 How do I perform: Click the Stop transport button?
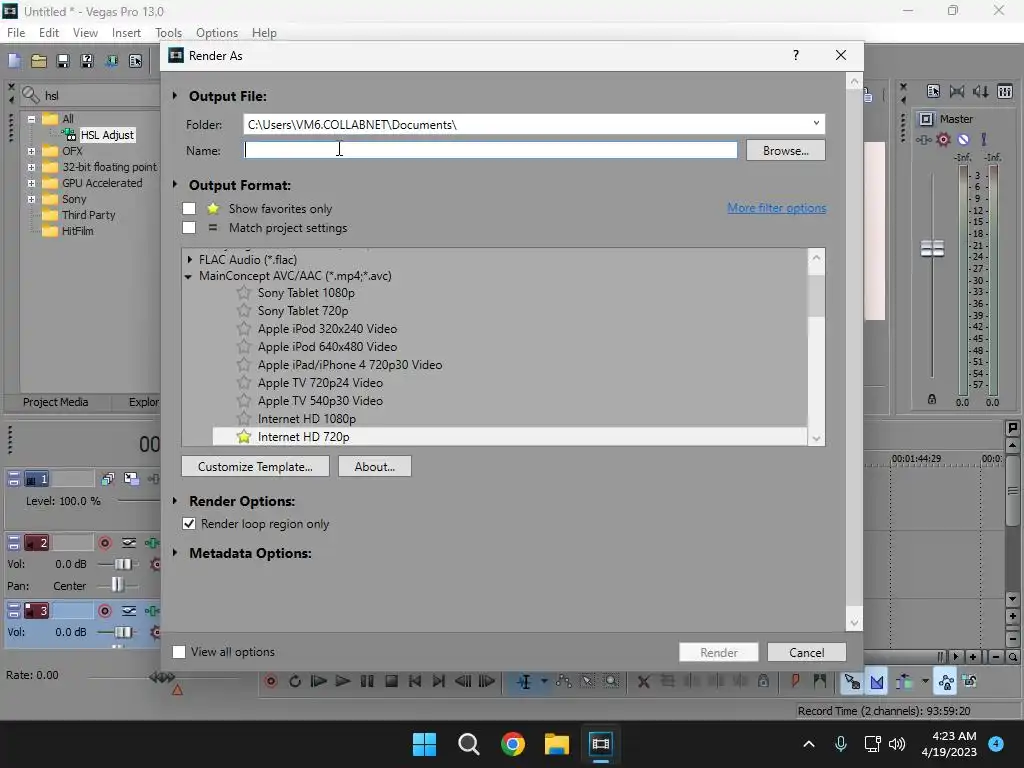[391, 681]
